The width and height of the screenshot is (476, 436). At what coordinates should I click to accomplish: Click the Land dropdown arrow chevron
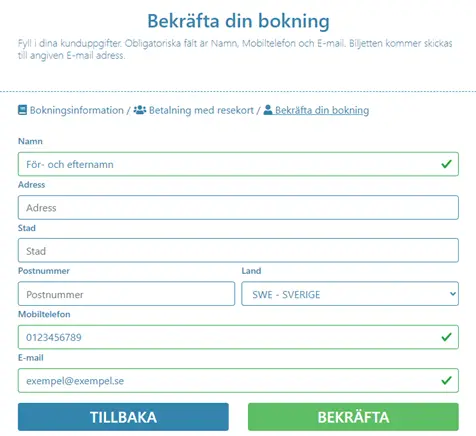452,294
